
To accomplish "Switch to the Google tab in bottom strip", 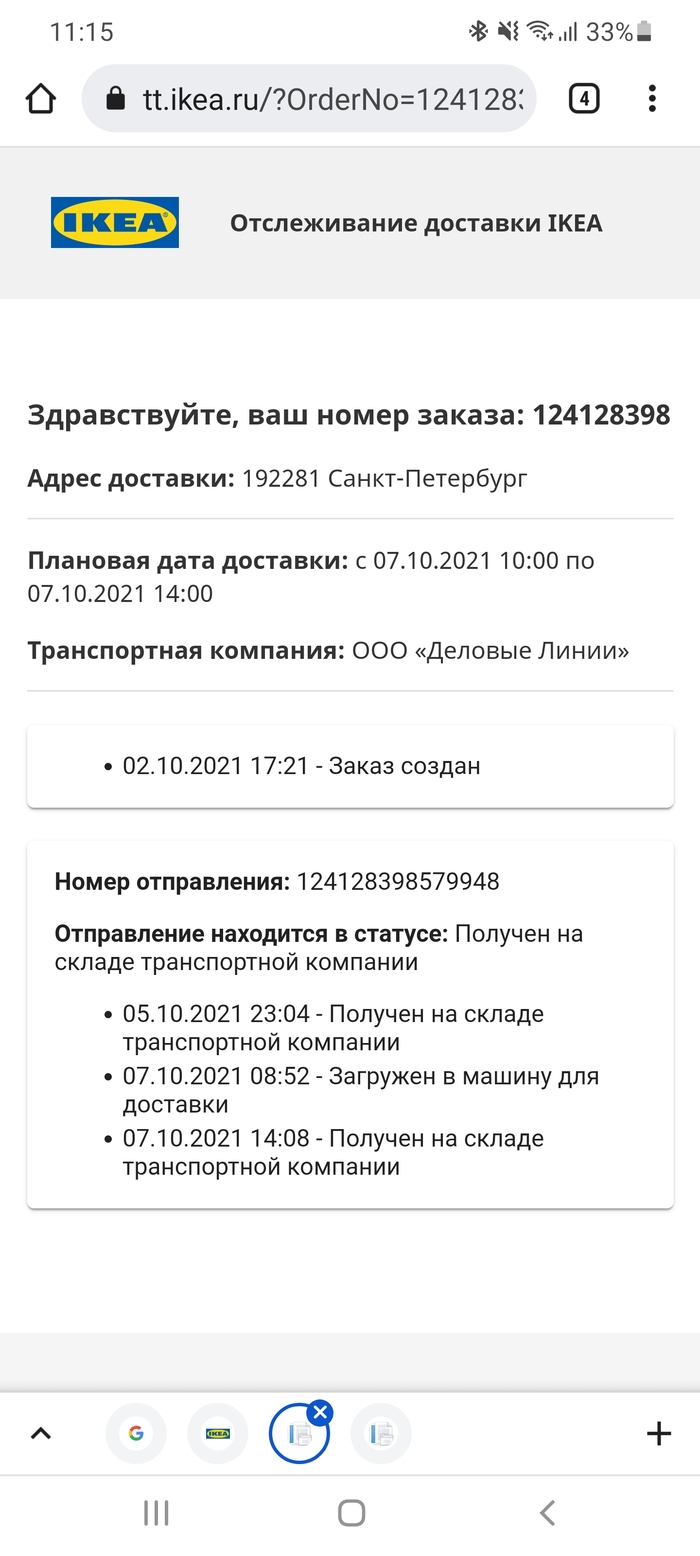I will click(x=136, y=1434).
